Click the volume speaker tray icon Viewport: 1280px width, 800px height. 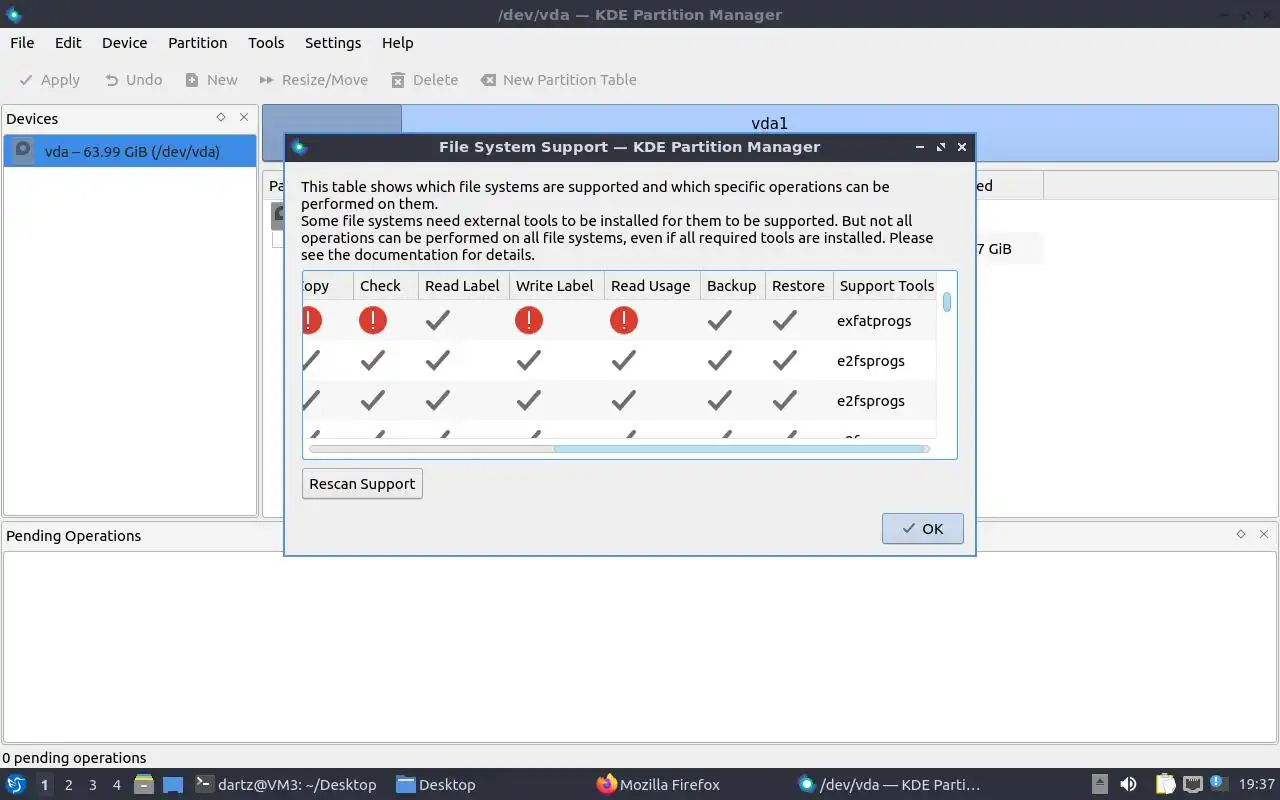pyautogui.click(x=1128, y=784)
